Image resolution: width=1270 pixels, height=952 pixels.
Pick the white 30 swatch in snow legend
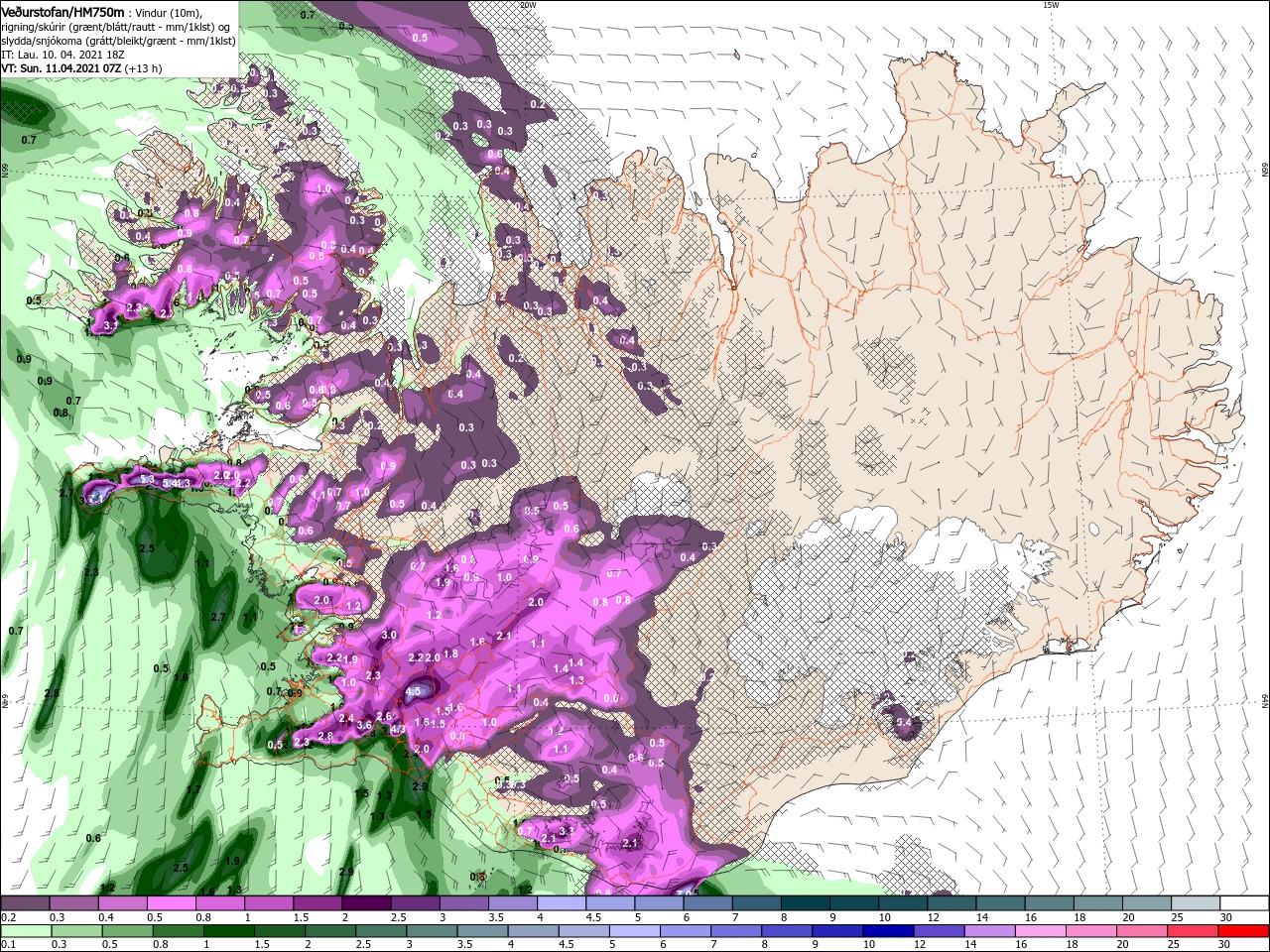(x=1242, y=903)
